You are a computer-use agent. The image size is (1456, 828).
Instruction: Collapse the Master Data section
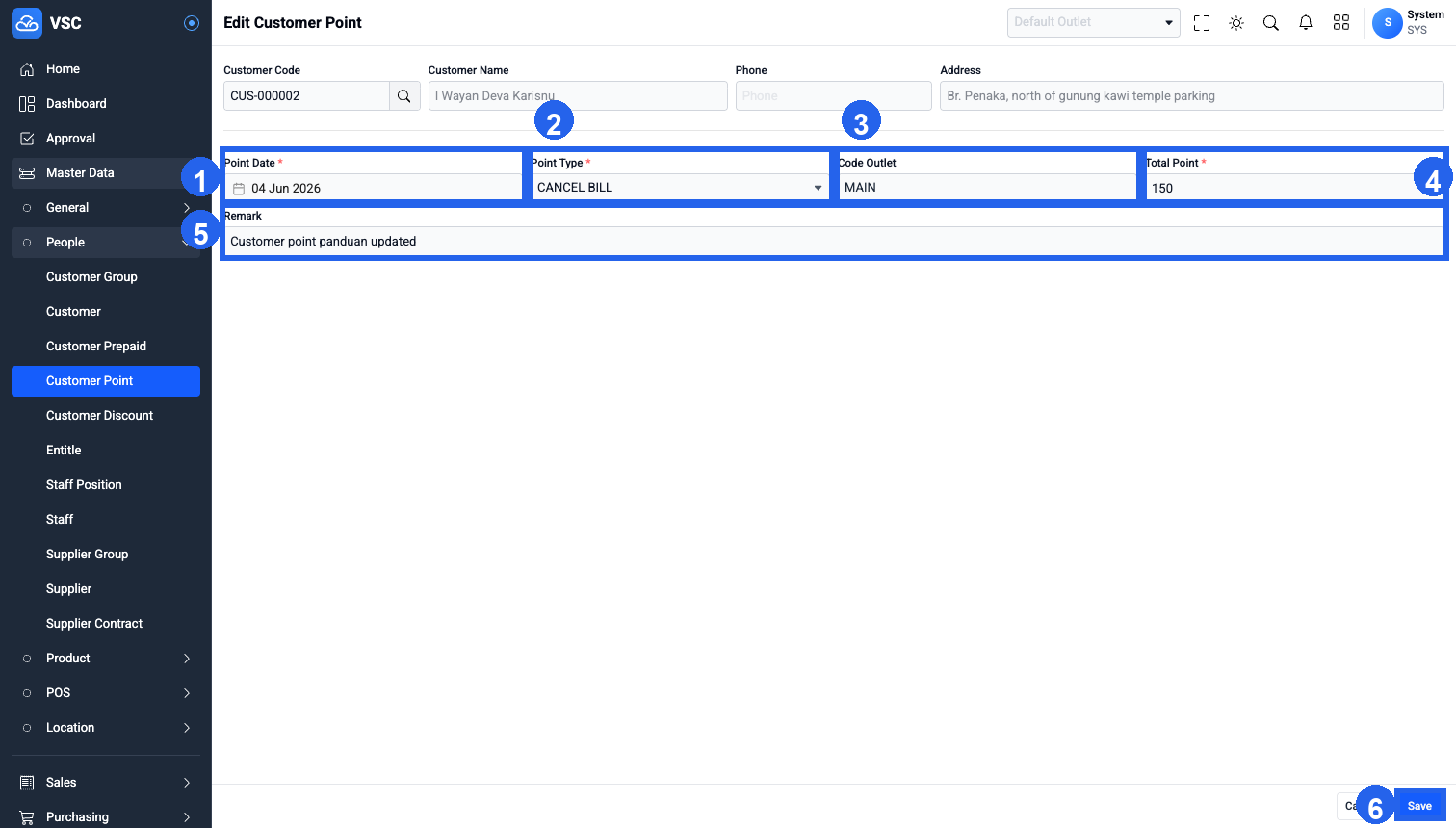coord(106,173)
